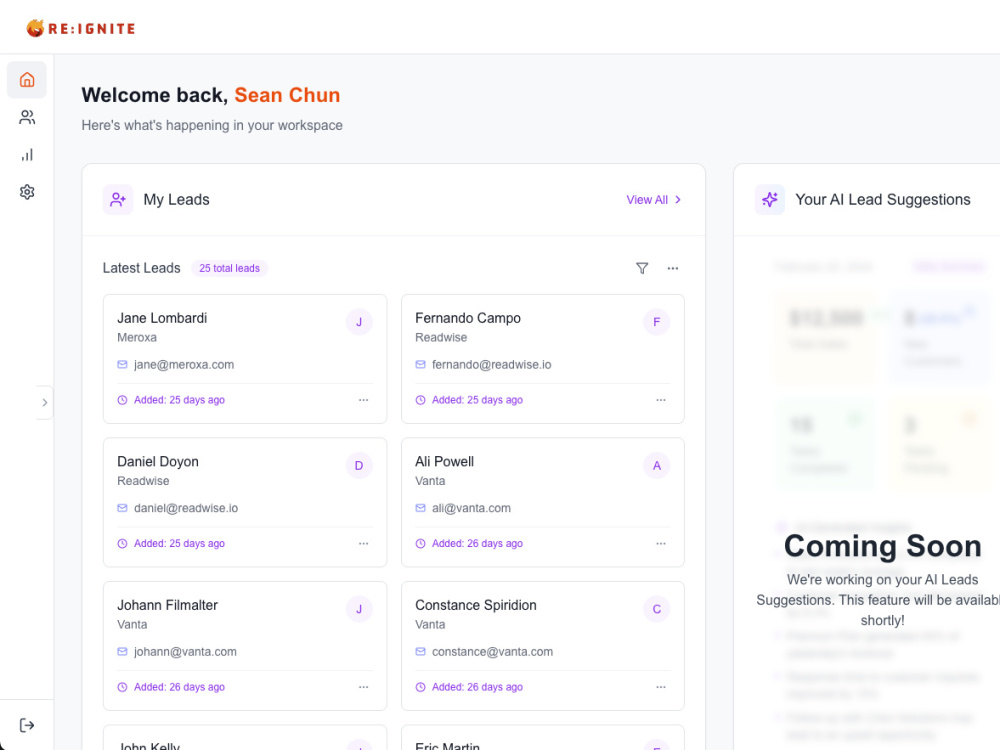Screen dimensions: 1000x750
Task: Click the Sean Chun name in heading
Action: [x=287, y=95]
